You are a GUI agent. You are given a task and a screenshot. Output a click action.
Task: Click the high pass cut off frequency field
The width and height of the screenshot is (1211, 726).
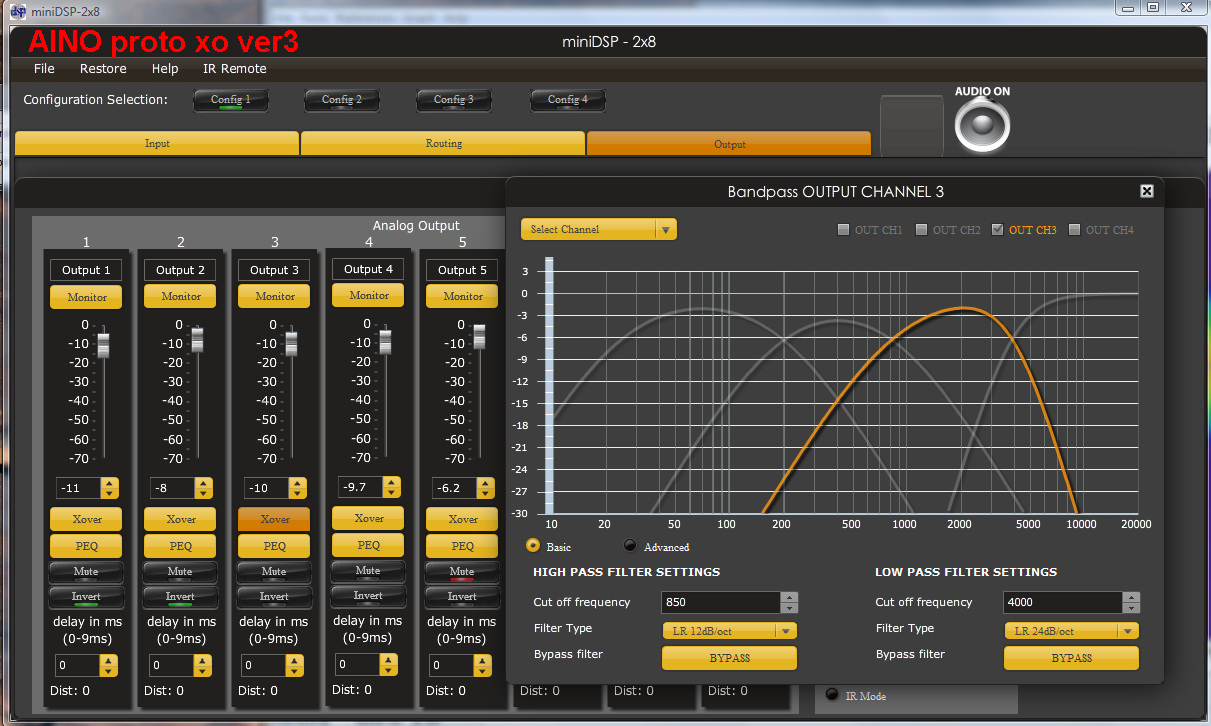pyautogui.click(x=721, y=602)
